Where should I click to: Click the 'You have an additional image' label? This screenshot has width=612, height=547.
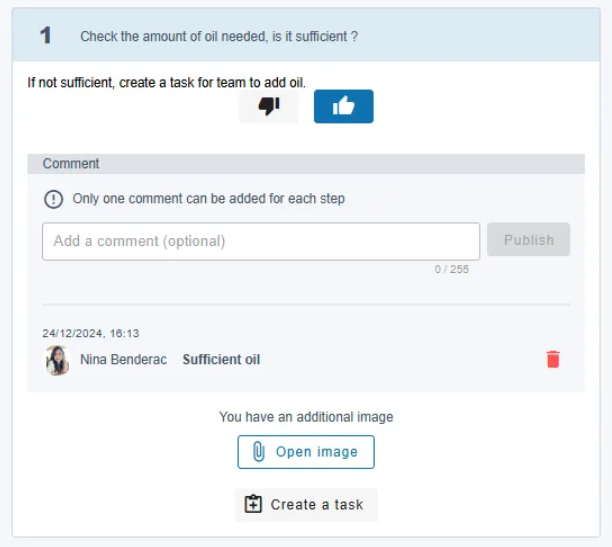pos(306,417)
